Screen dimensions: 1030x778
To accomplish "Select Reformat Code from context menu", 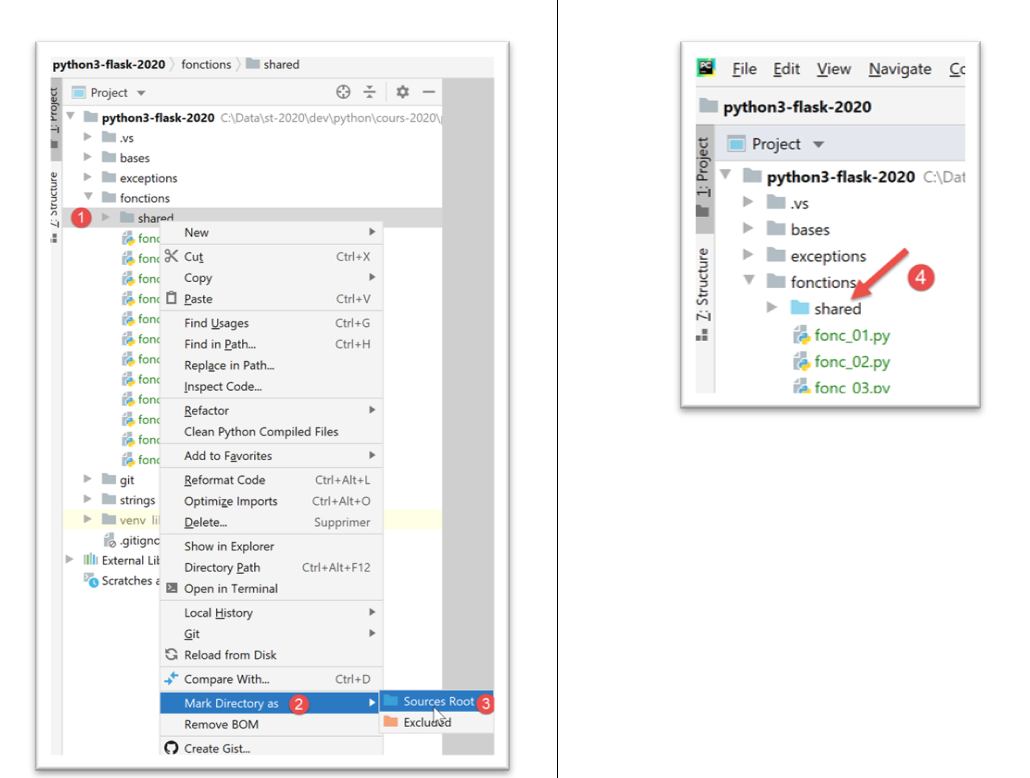I will tap(224, 480).
